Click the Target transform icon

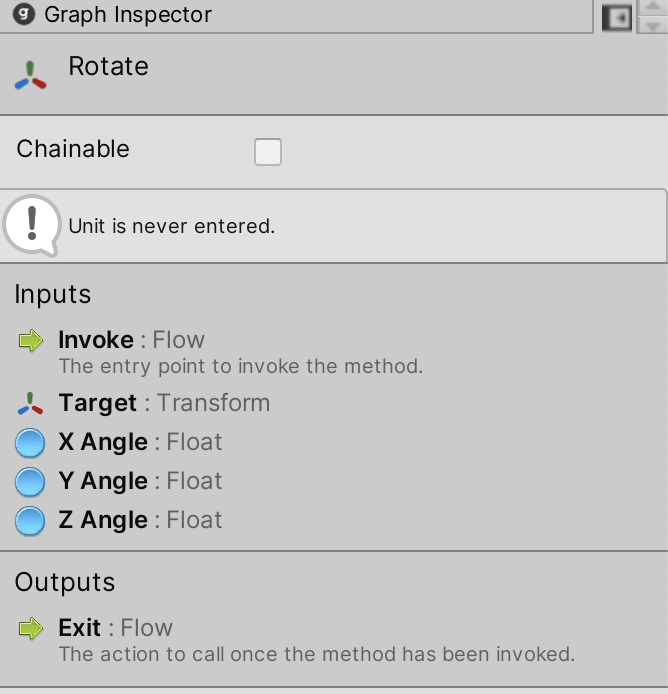tap(31, 403)
